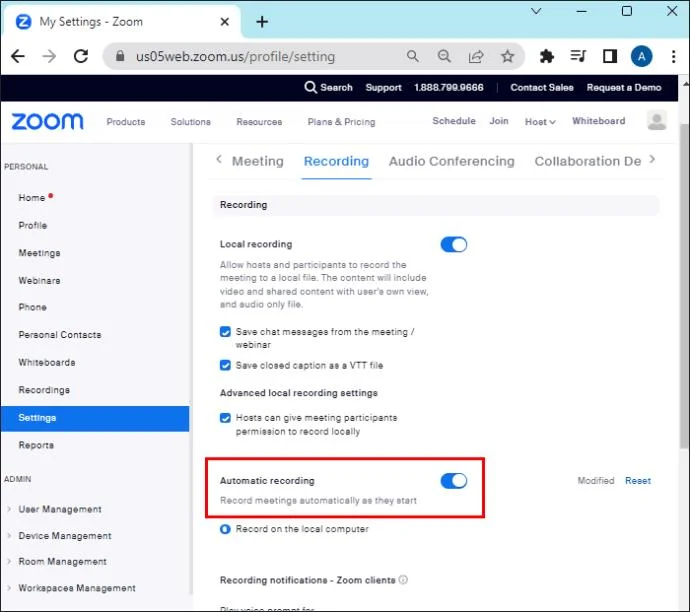Viewport: 690px width, 612px height.
Task: Open Phone in sidebar
Action: point(32,307)
